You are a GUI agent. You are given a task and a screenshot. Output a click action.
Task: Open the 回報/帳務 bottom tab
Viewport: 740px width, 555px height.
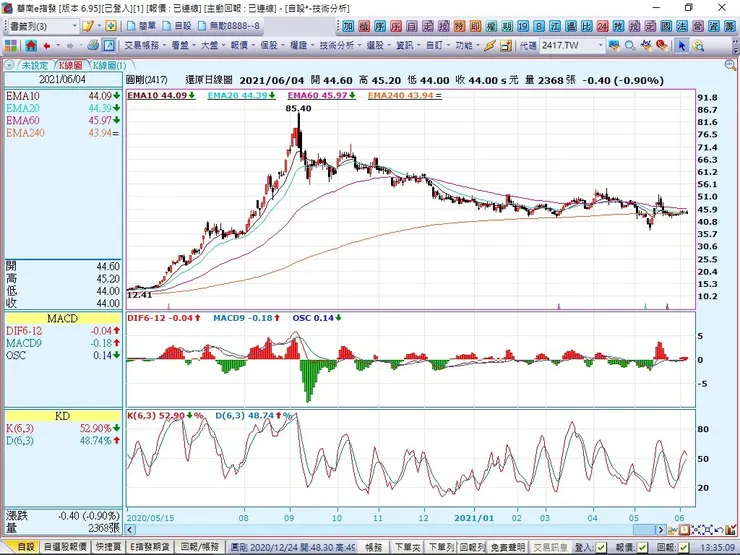[200, 547]
